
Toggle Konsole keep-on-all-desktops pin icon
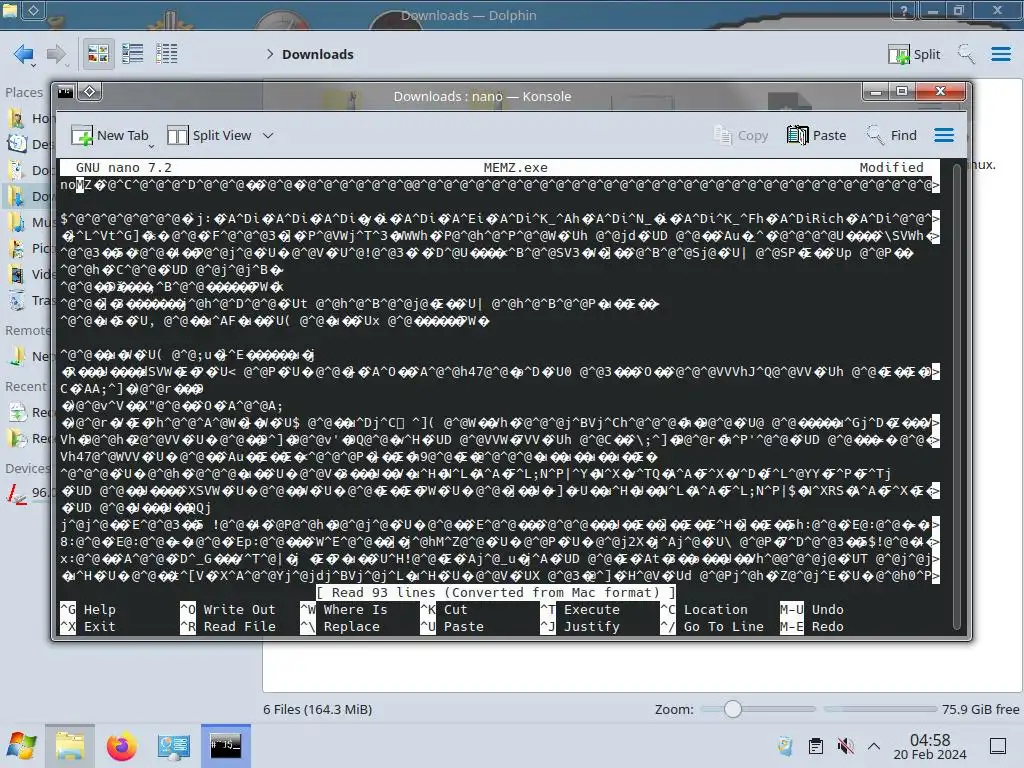click(89, 92)
